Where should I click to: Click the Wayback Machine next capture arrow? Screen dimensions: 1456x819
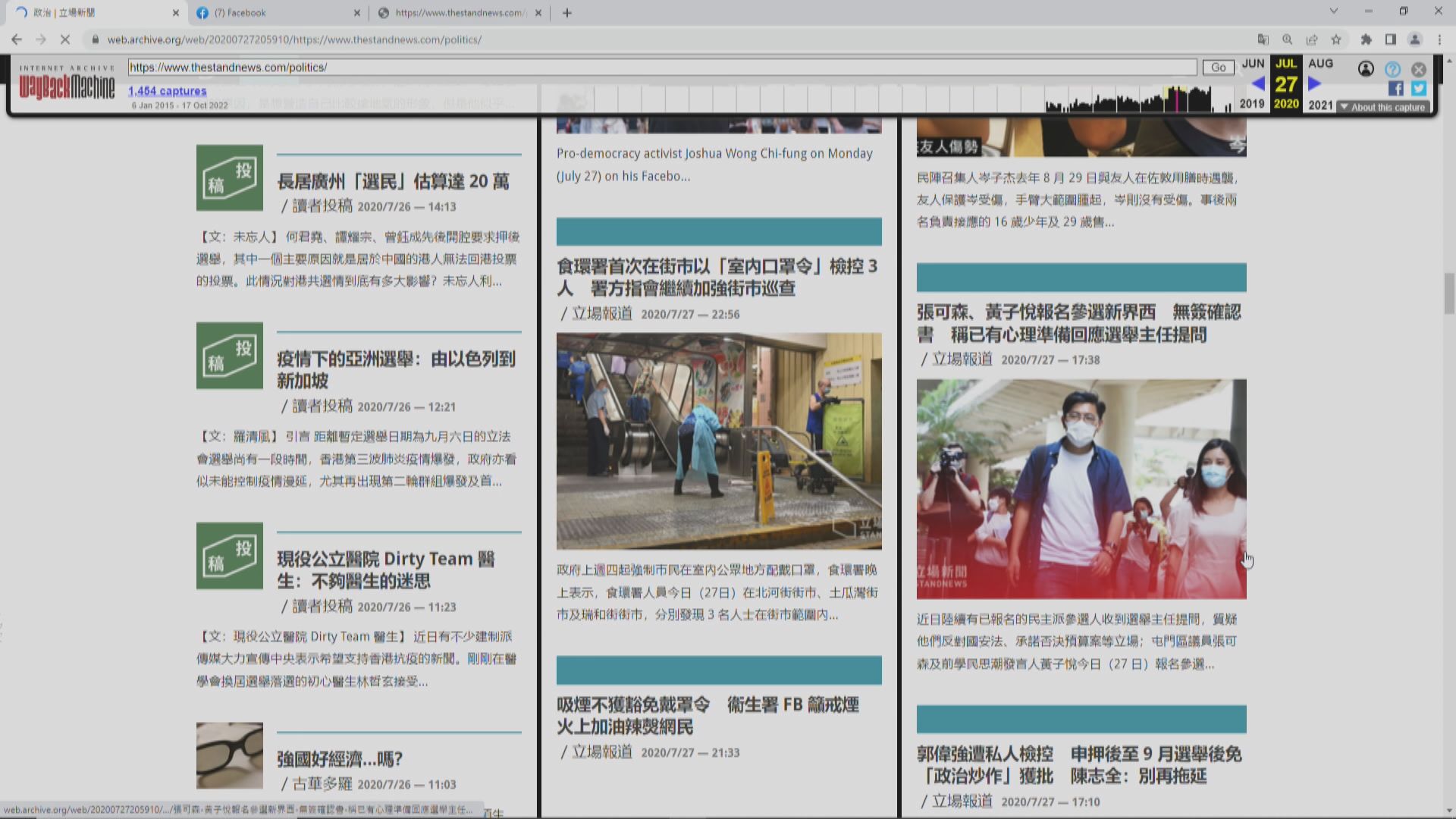1315,83
